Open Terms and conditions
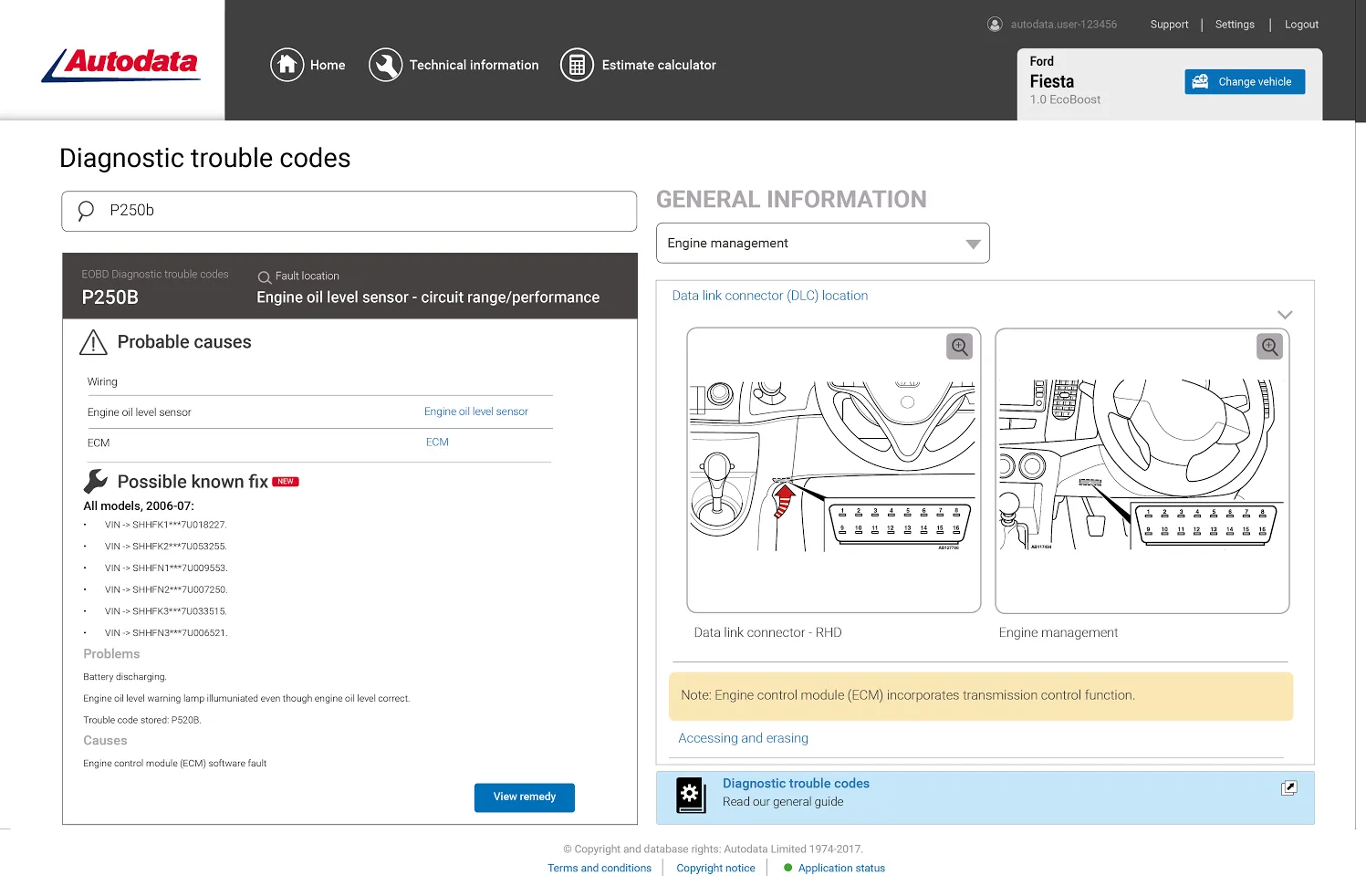This screenshot has height=896, width=1366. (600, 868)
